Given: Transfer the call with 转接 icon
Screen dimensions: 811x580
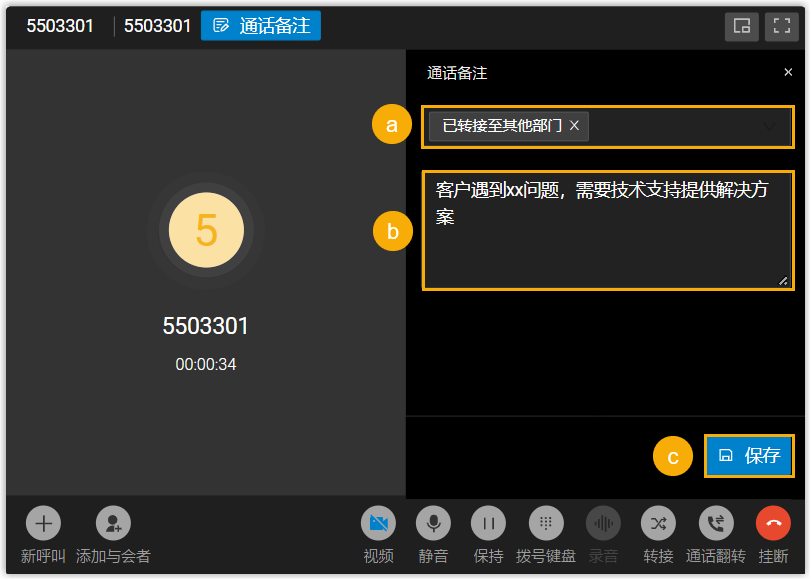Looking at the screenshot, I should click(x=658, y=523).
